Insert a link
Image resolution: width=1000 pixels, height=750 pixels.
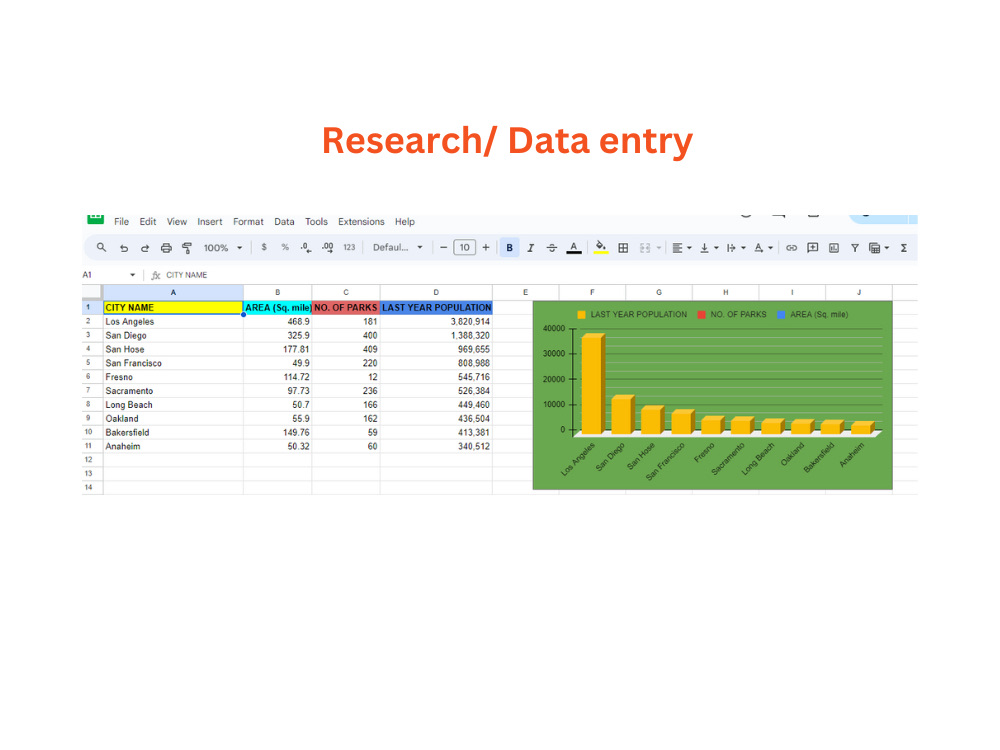pos(791,248)
